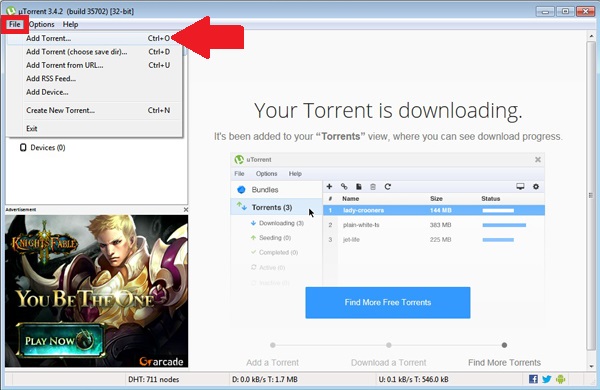Open the Twitter icon in status bar

coord(547,379)
